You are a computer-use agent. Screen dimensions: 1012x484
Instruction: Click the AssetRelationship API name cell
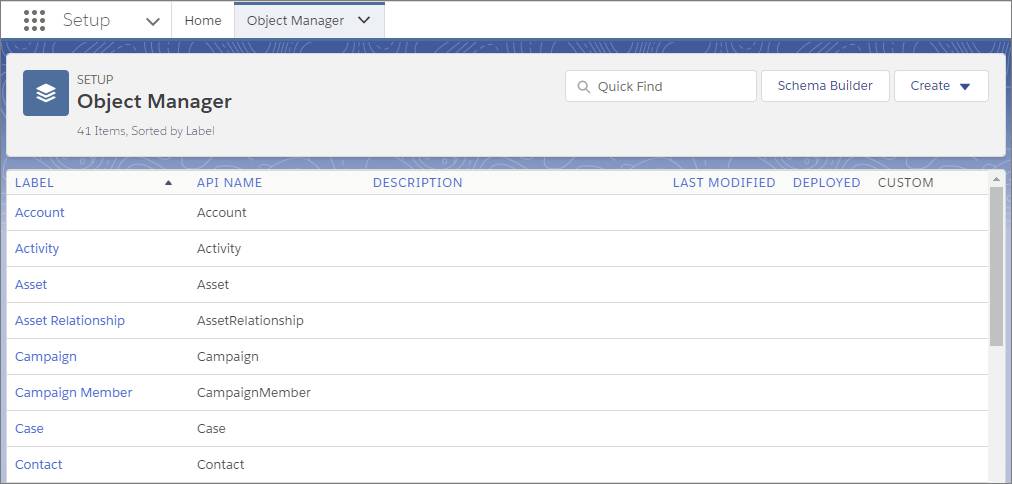(250, 321)
